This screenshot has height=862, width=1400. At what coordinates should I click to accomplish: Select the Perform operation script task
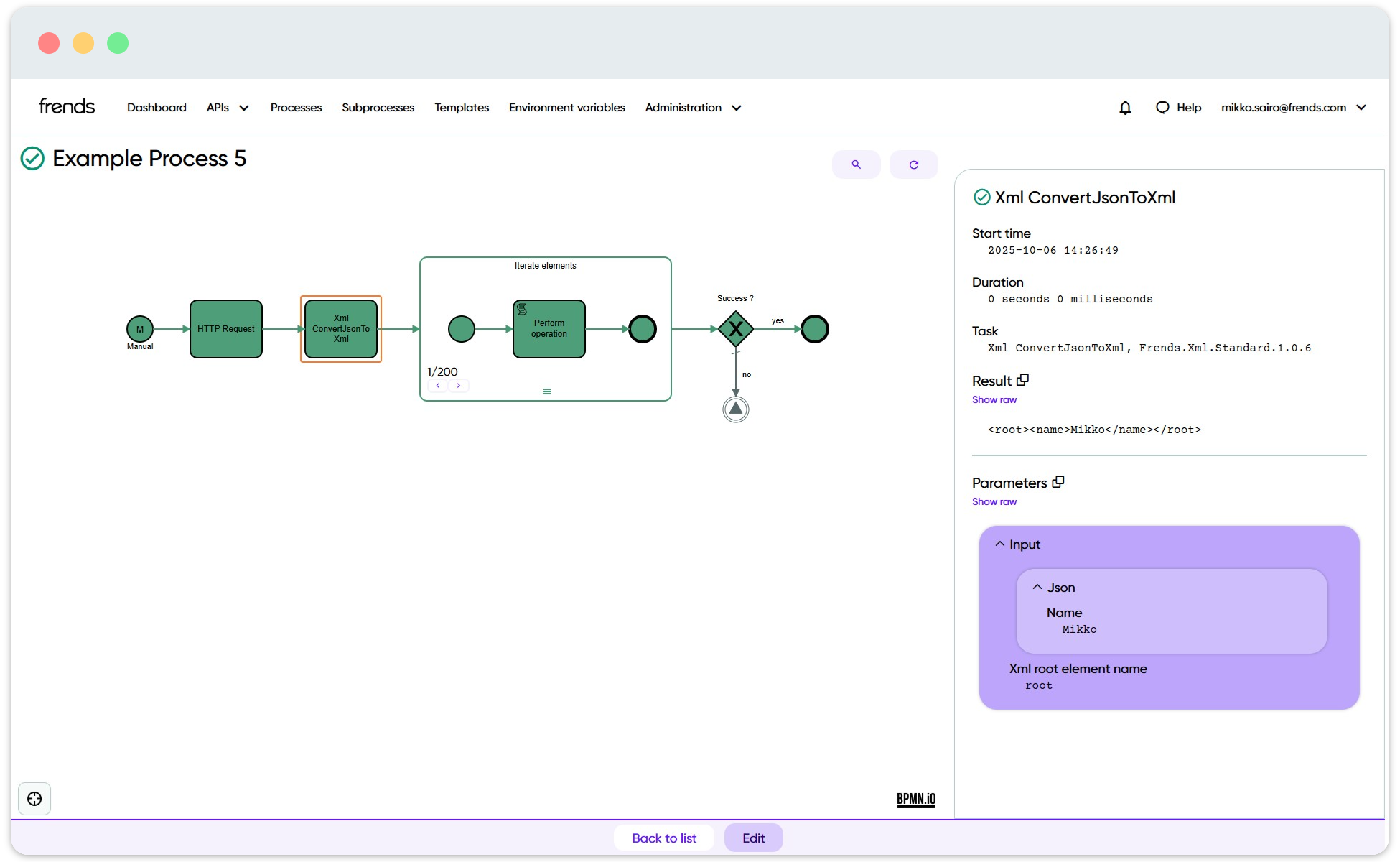coord(549,329)
